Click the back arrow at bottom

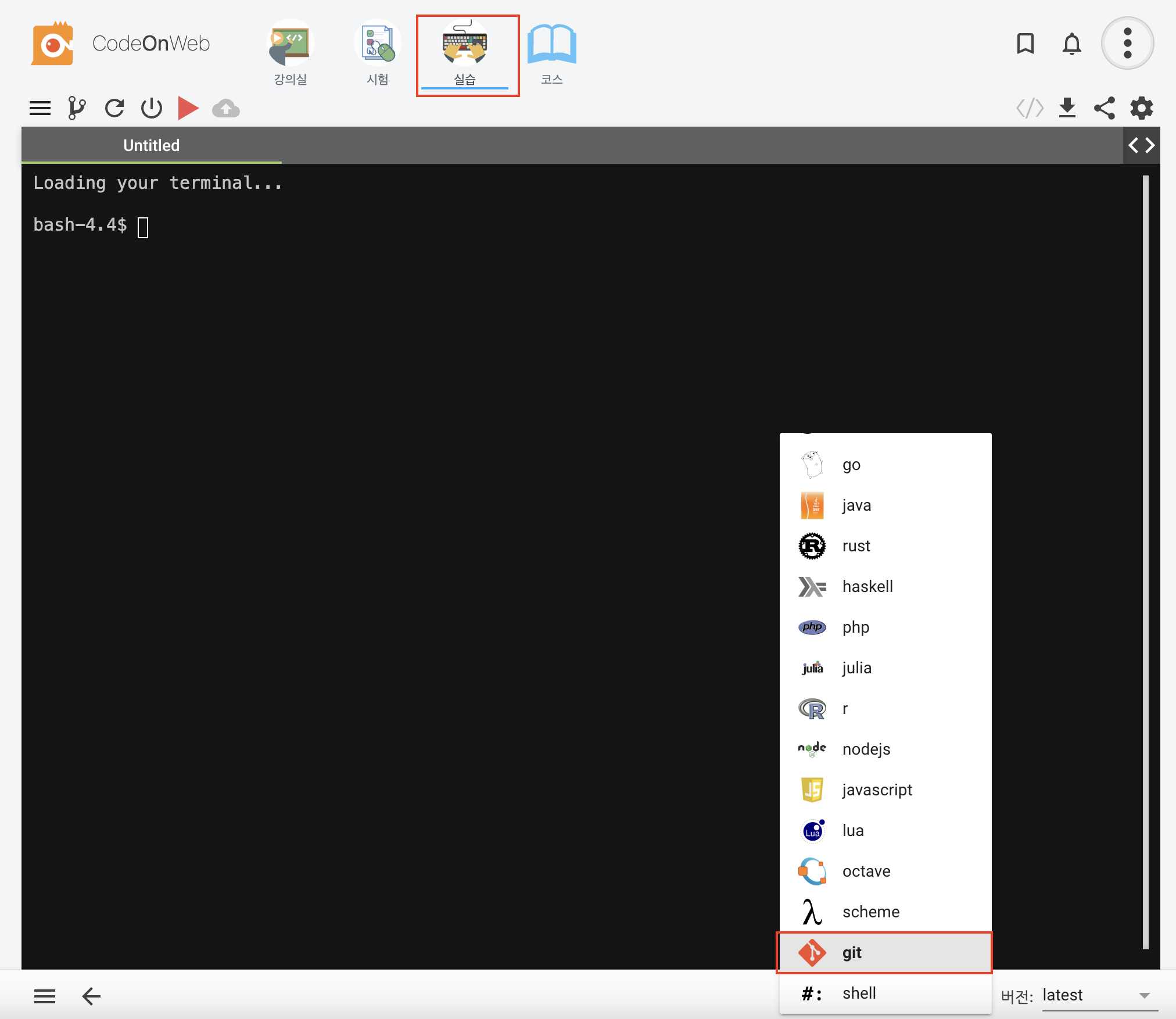[x=91, y=997]
